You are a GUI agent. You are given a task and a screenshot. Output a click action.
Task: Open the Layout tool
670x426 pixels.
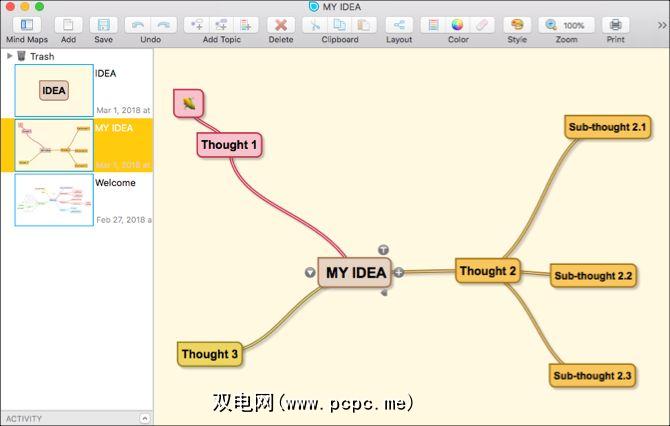point(399,25)
